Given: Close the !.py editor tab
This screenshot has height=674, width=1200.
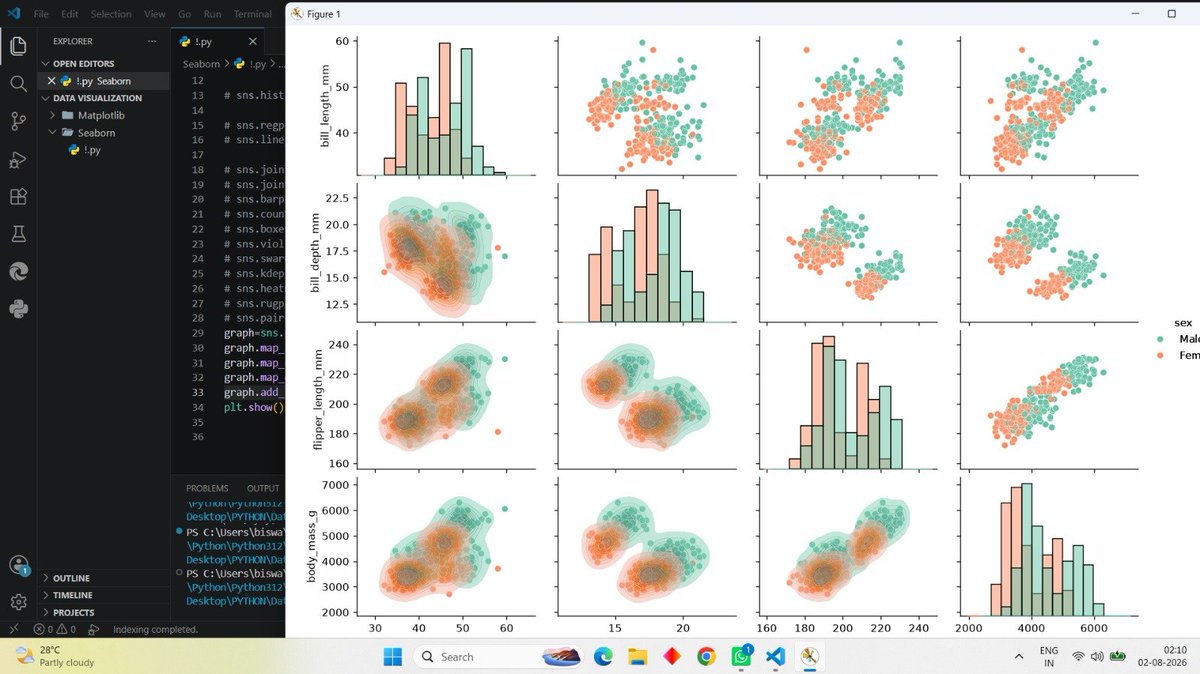Looking at the screenshot, I should point(253,42).
